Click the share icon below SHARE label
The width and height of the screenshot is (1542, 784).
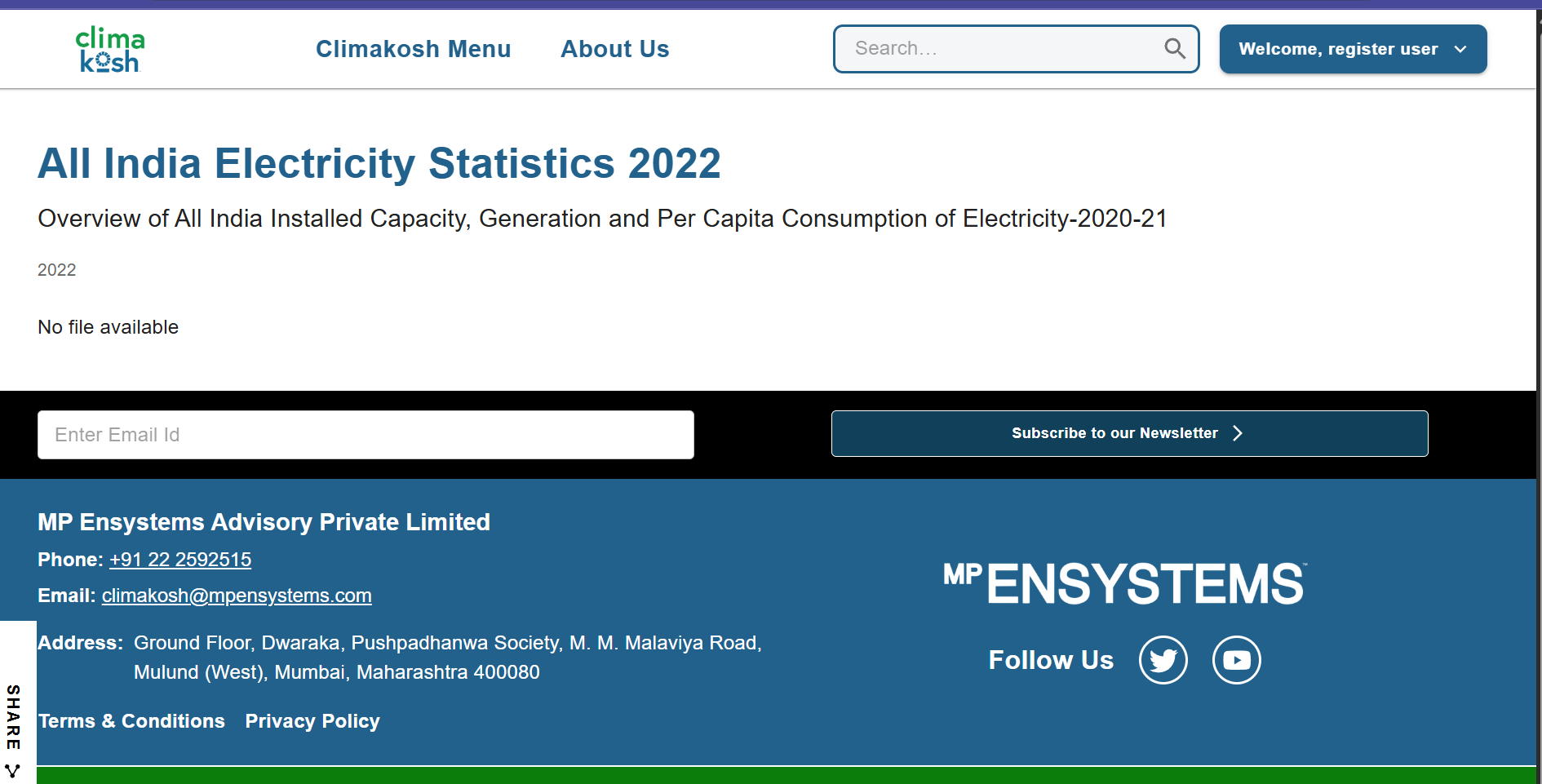(x=13, y=770)
